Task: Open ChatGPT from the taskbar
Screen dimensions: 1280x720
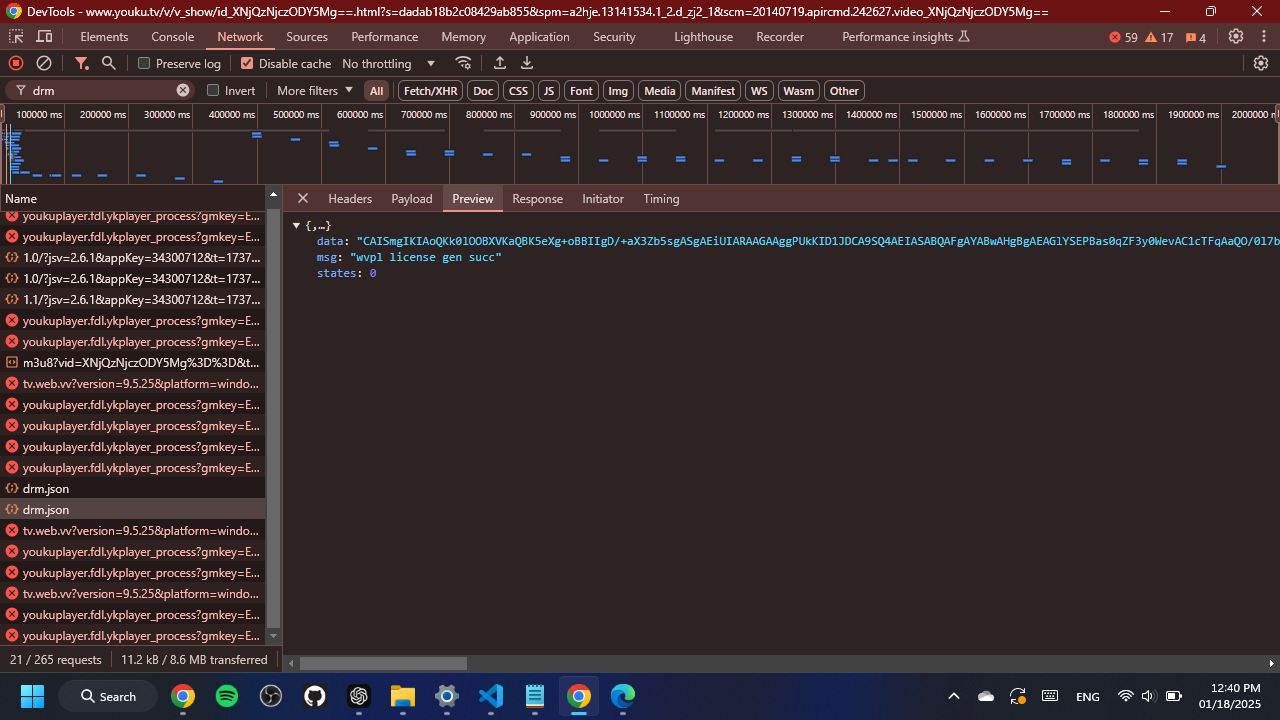Action: pos(359,696)
